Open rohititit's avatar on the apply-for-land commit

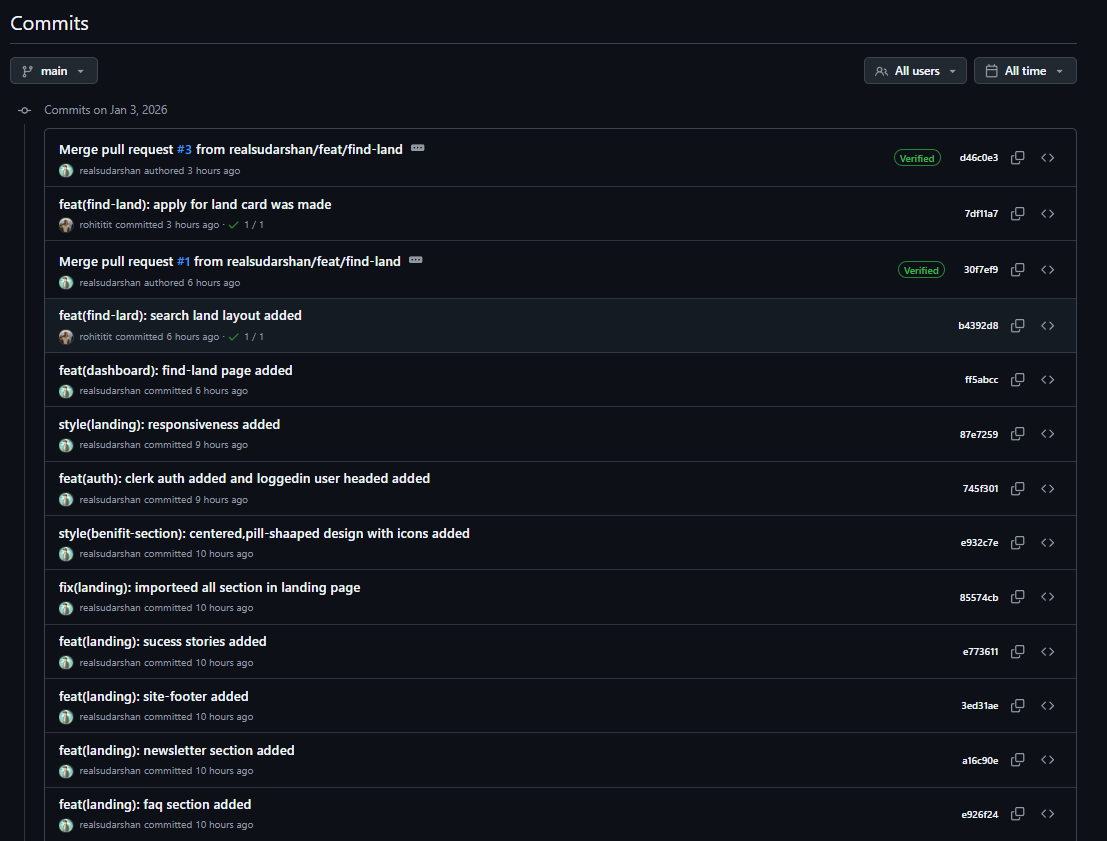65,224
